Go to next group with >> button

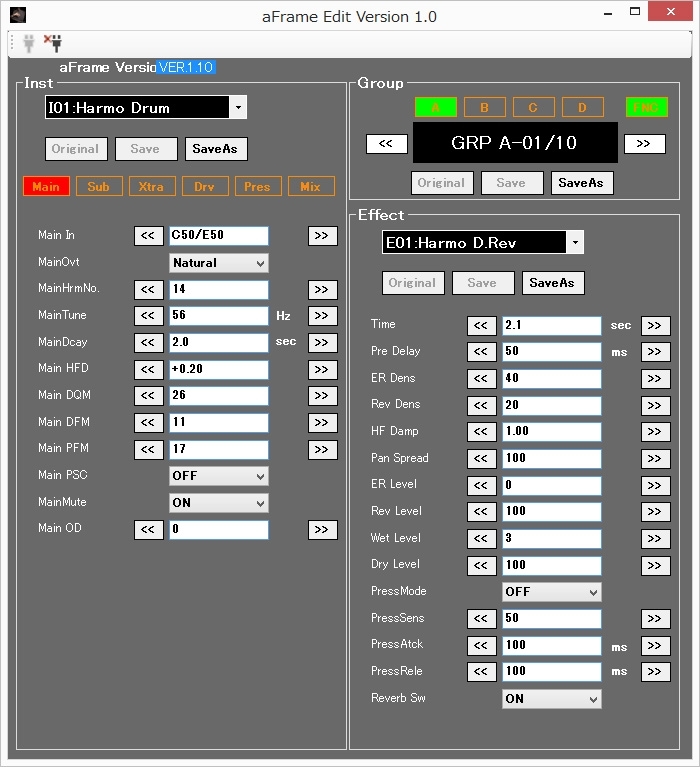pyautogui.click(x=644, y=144)
